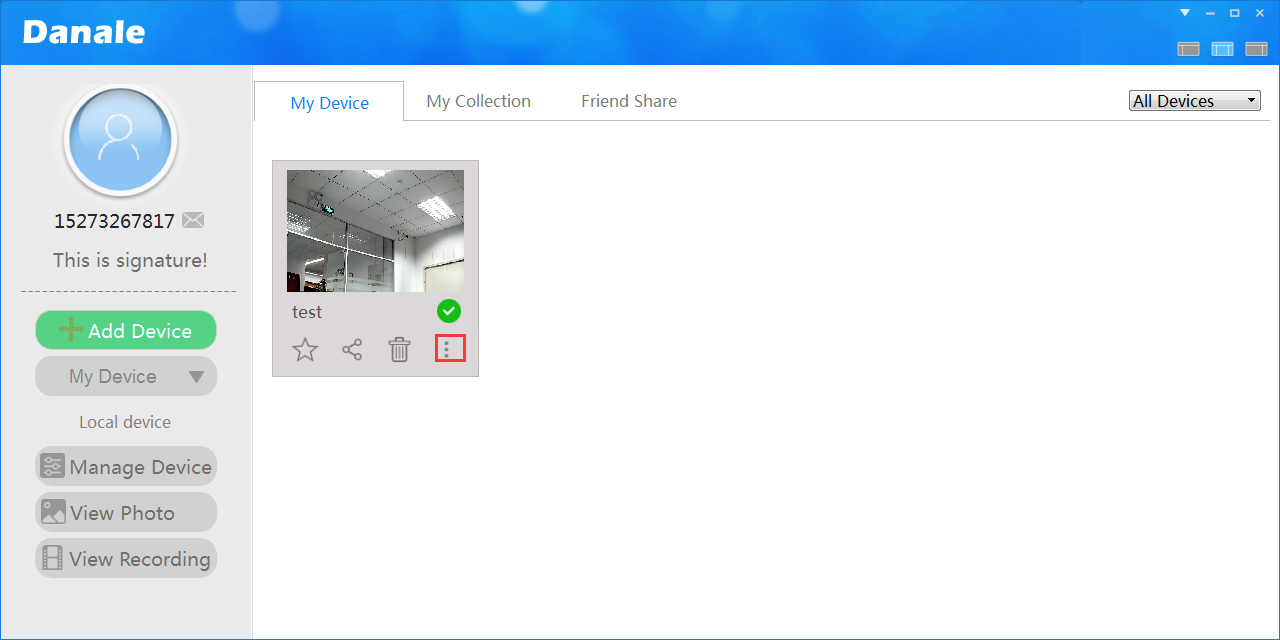
Task: Click the green online status checkmark
Action: 449,311
